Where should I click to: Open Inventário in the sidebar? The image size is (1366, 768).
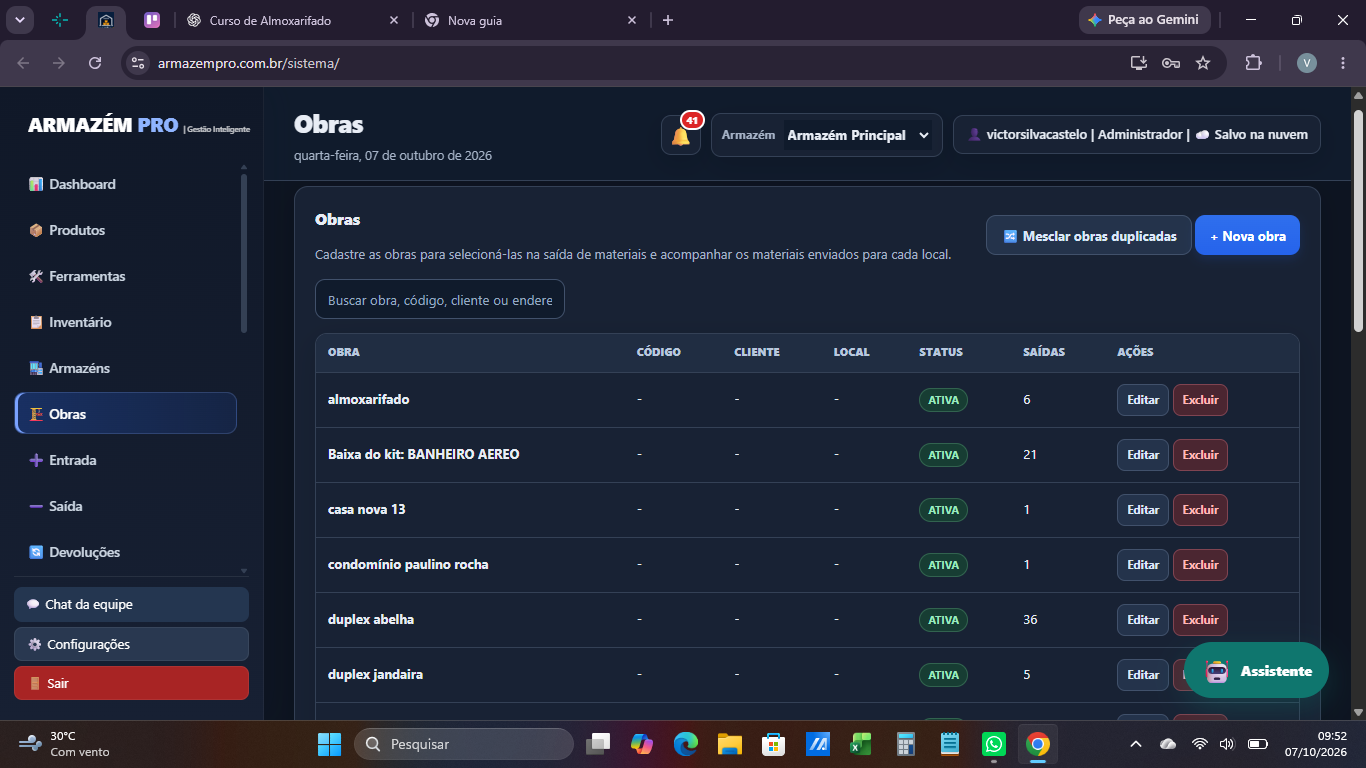[126, 322]
